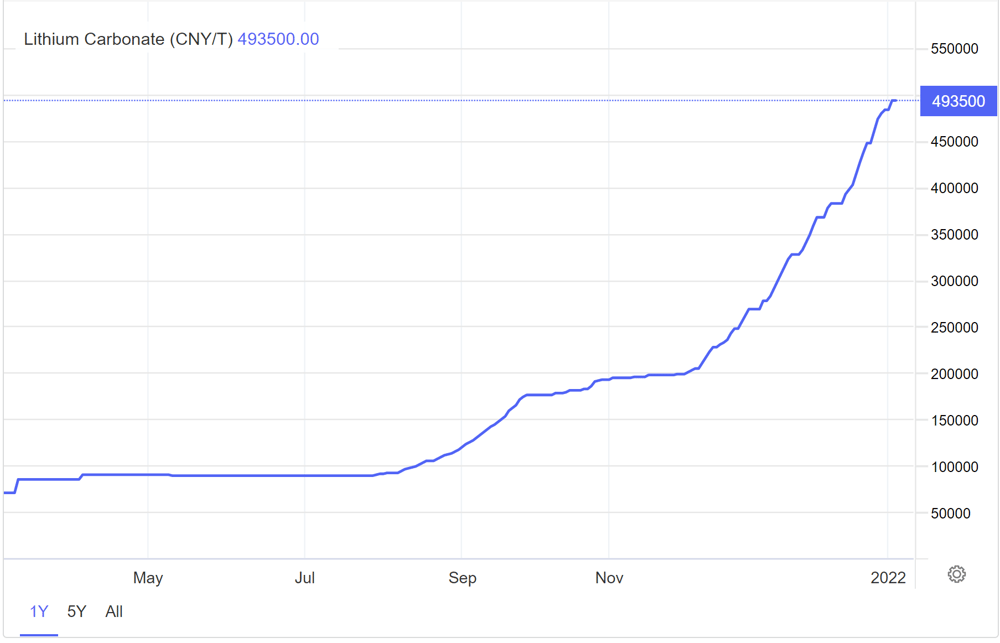
Task: Click the 2022 label on time axis
Action: tap(888, 577)
